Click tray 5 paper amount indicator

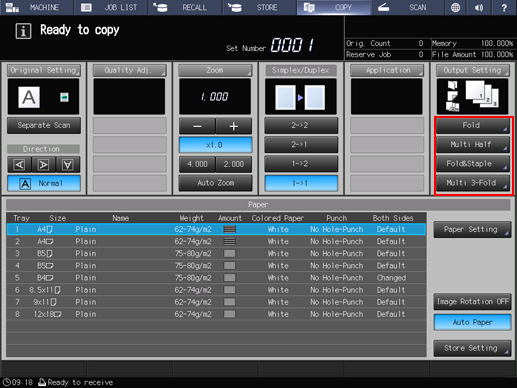point(229,278)
